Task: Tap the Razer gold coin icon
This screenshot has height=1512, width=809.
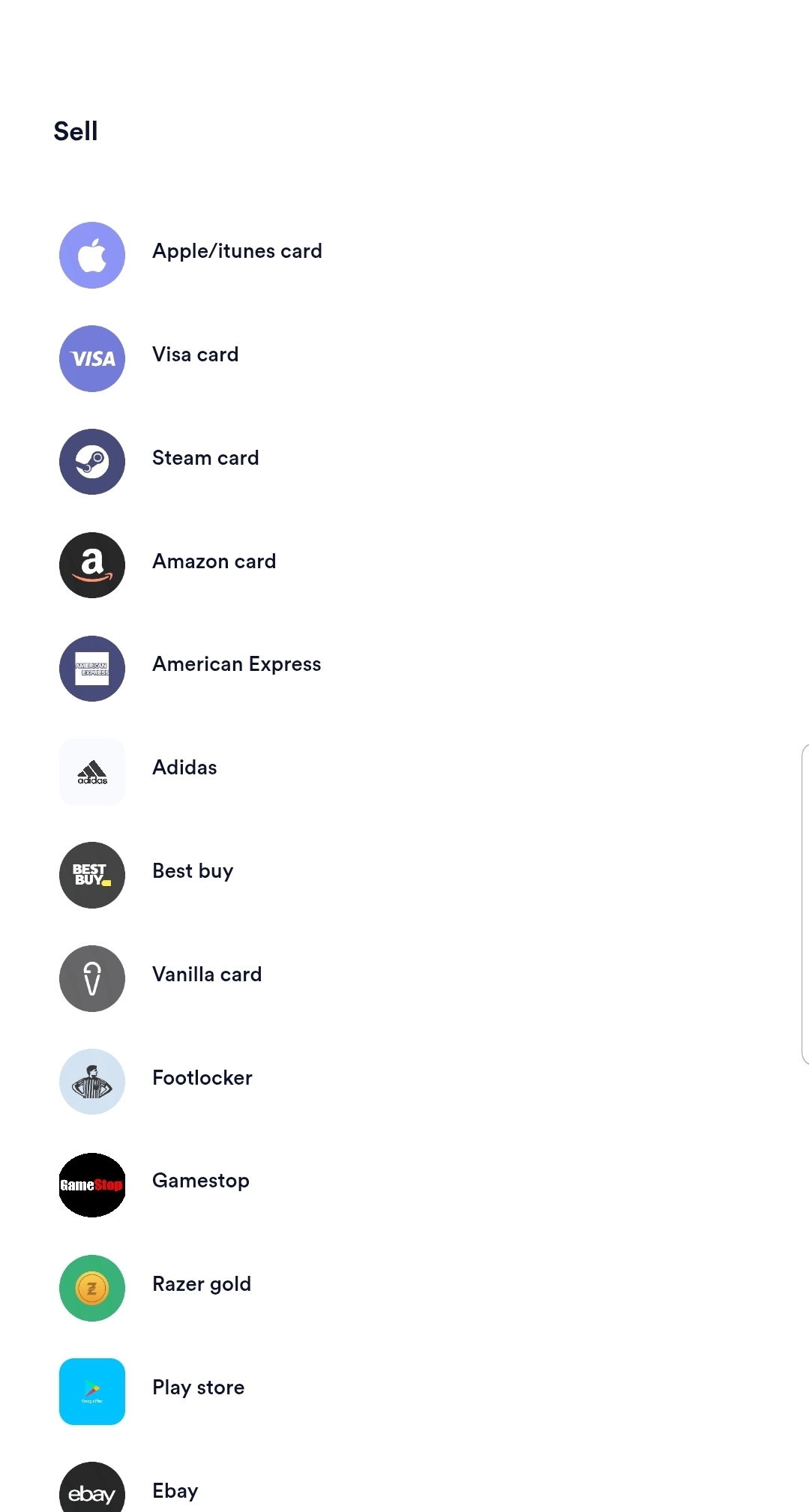Action: (x=92, y=1288)
